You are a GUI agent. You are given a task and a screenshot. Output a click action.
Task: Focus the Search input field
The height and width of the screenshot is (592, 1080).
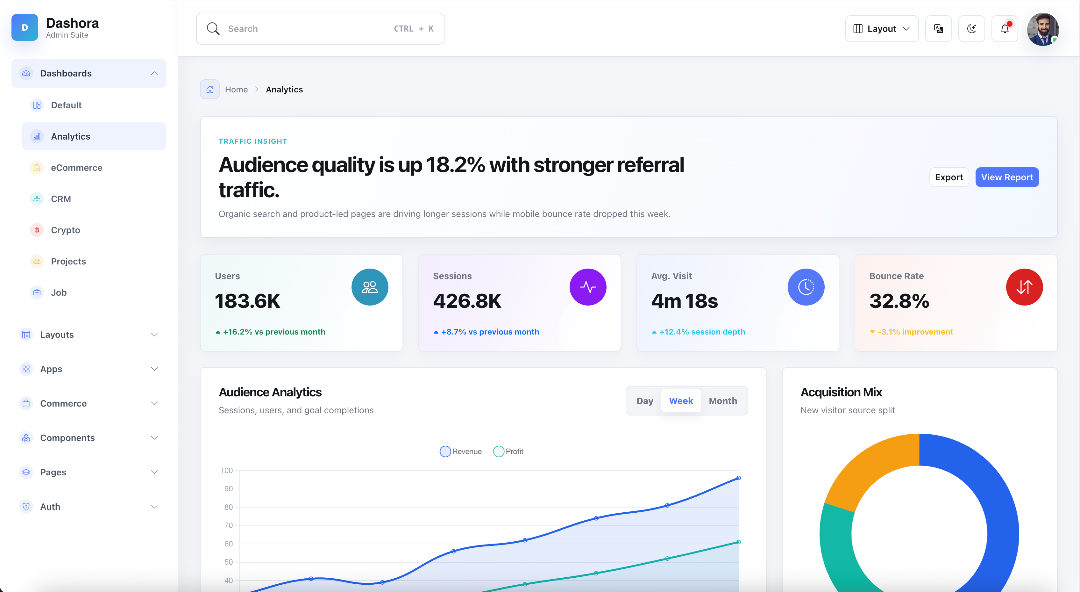pyautogui.click(x=320, y=29)
